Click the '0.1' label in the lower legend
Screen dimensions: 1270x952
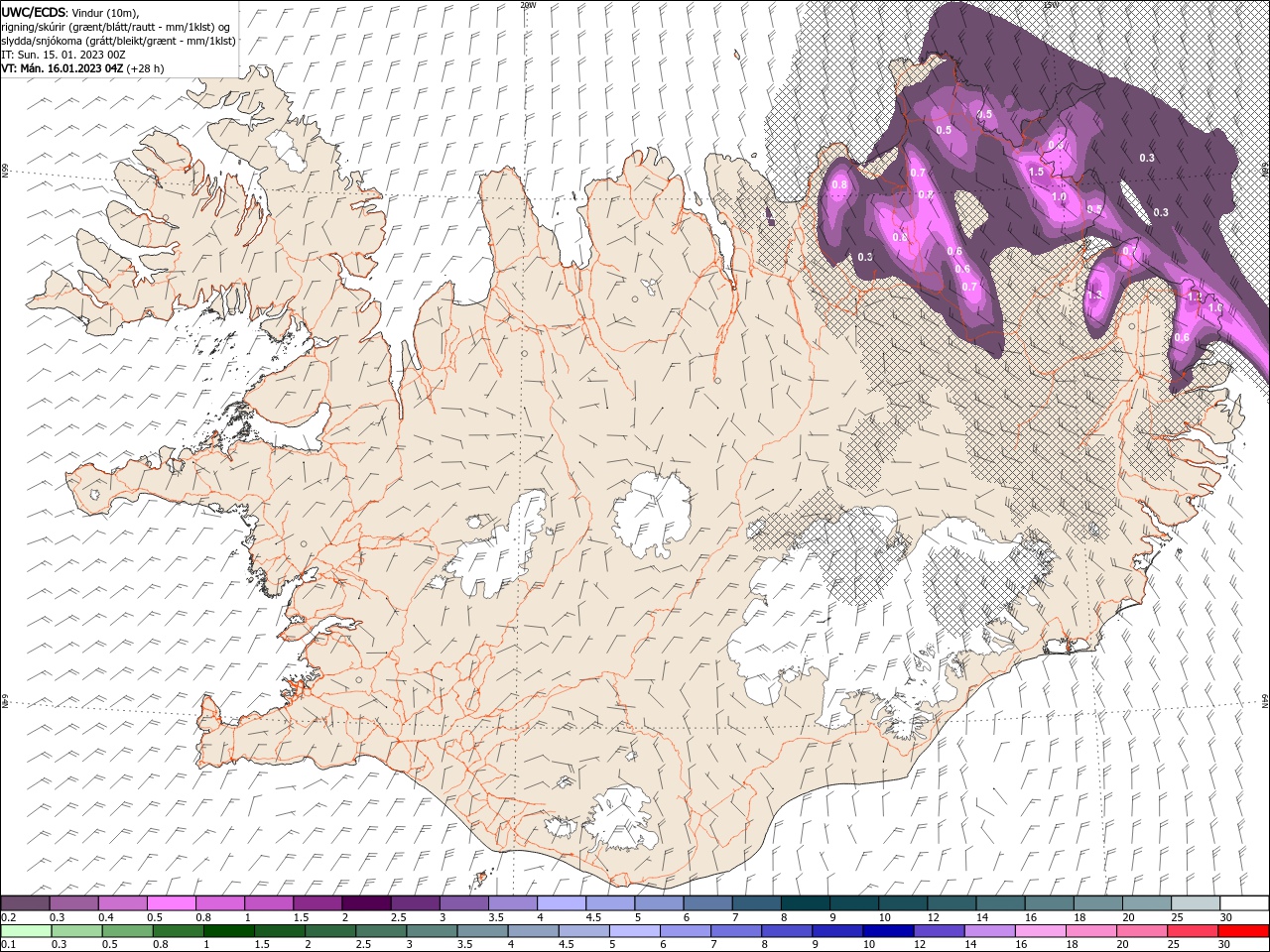(x=8, y=945)
